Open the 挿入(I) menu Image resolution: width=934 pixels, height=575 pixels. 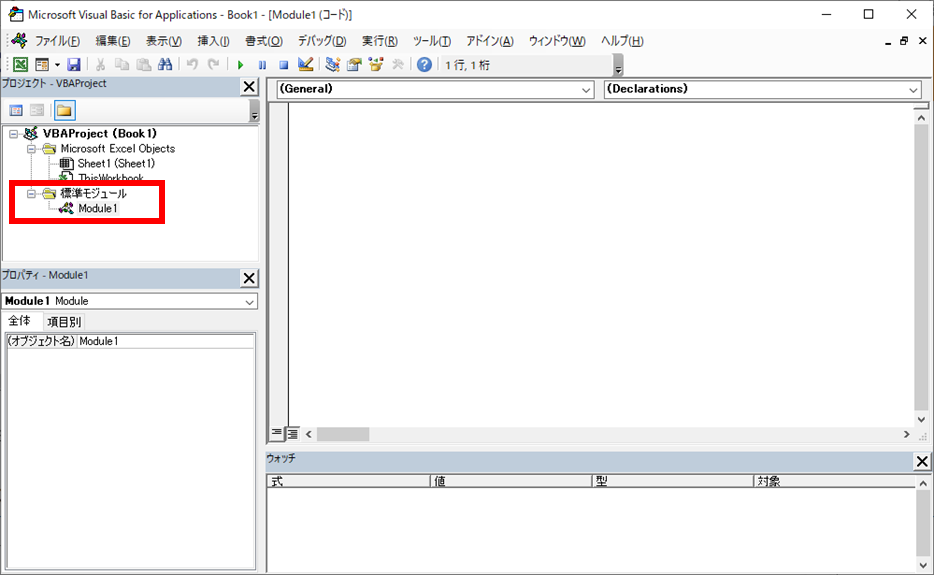click(x=213, y=41)
